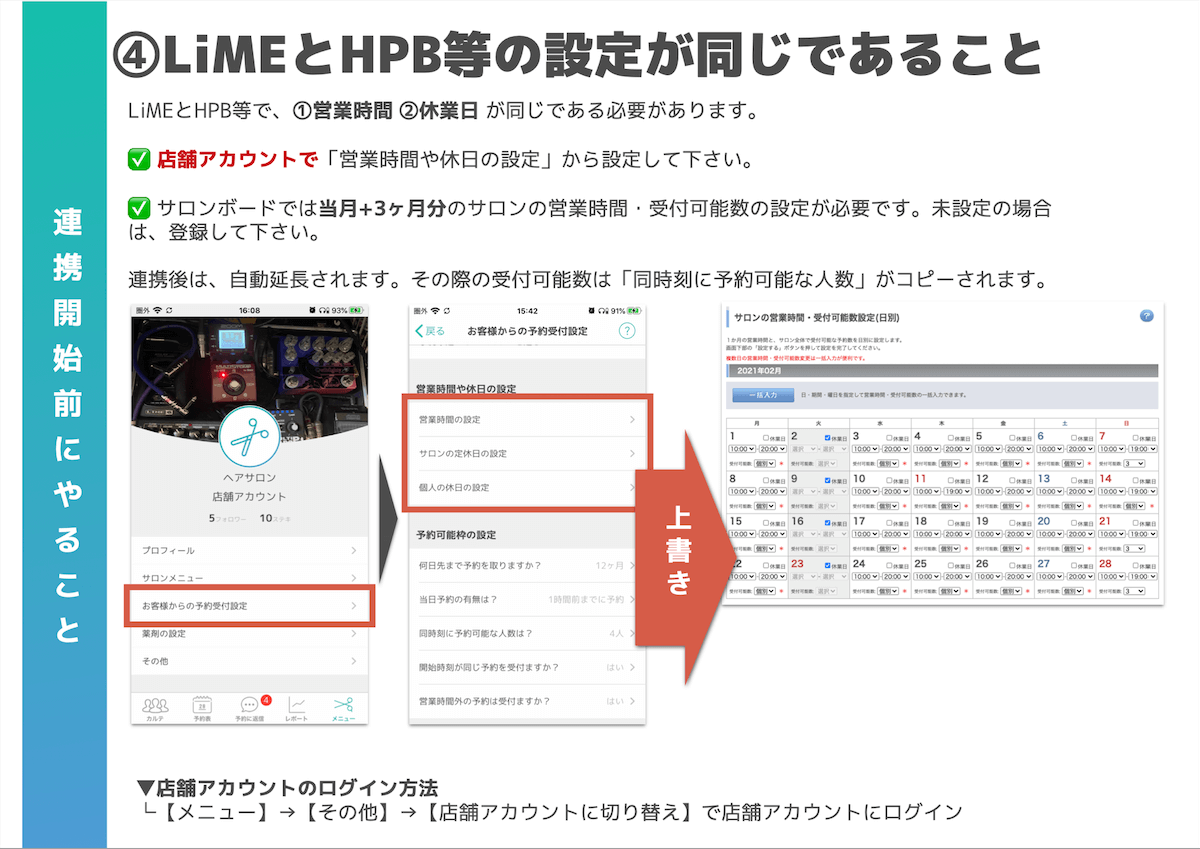Uncheck 休業日 for day 16
Image resolution: width=1200 pixels, height=849 pixels.
[828, 522]
